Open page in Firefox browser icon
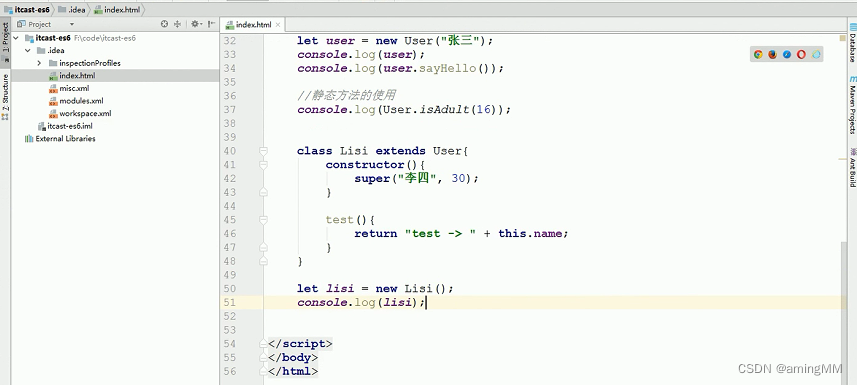This screenshot has height=385, width=857. pos(772,54)
